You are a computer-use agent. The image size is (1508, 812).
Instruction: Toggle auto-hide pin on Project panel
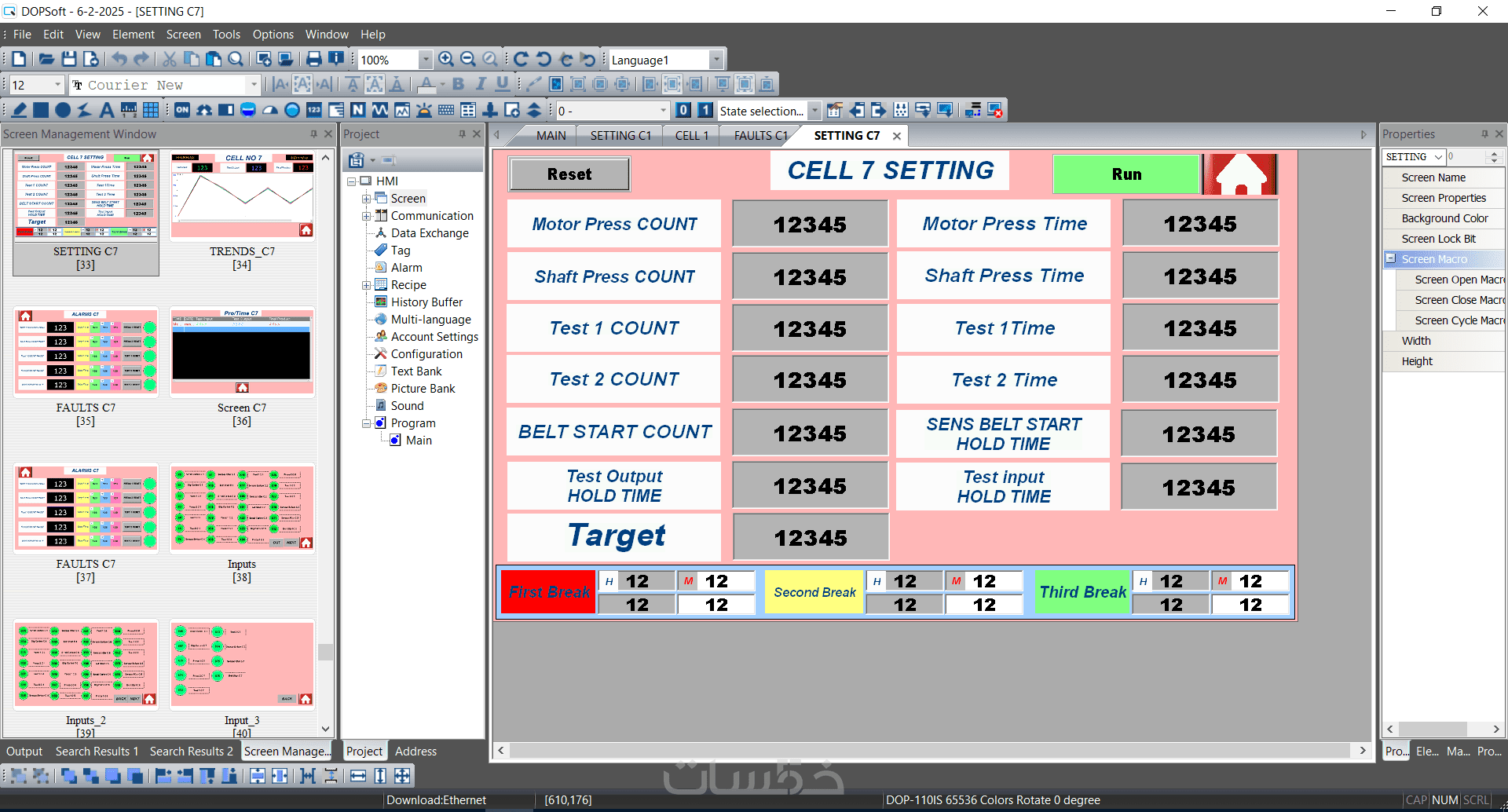pos(462,134)
